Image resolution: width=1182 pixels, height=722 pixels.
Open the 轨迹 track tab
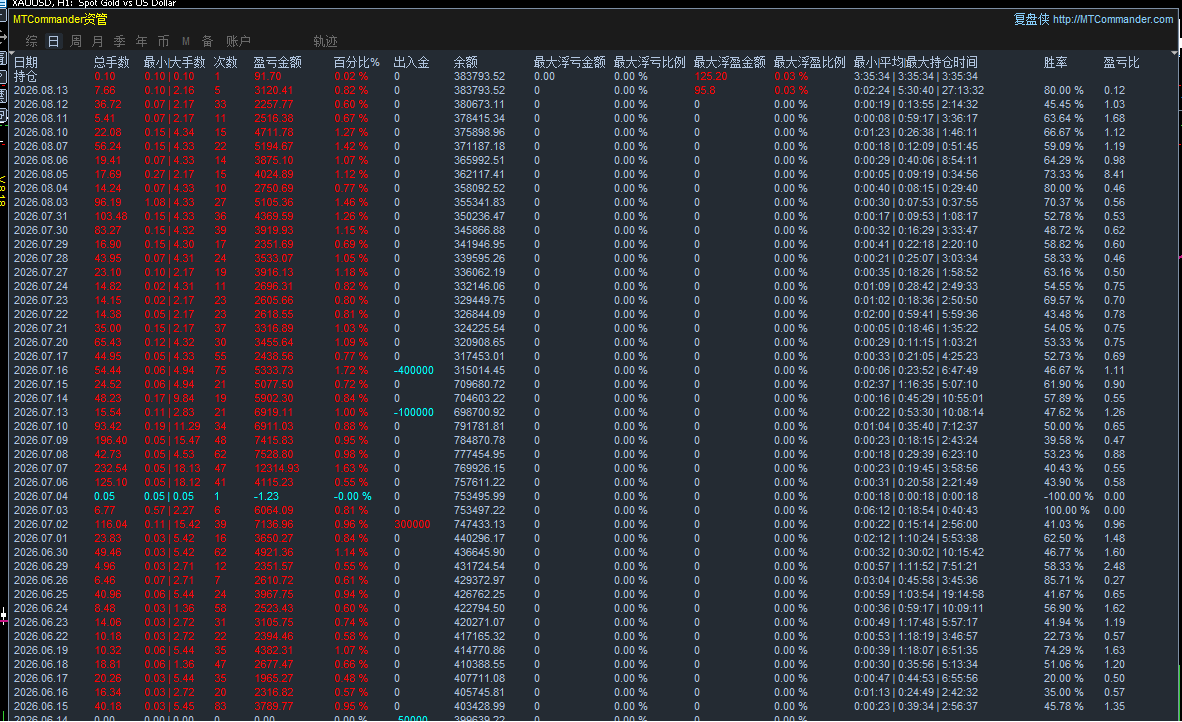(x=326, y=41)
